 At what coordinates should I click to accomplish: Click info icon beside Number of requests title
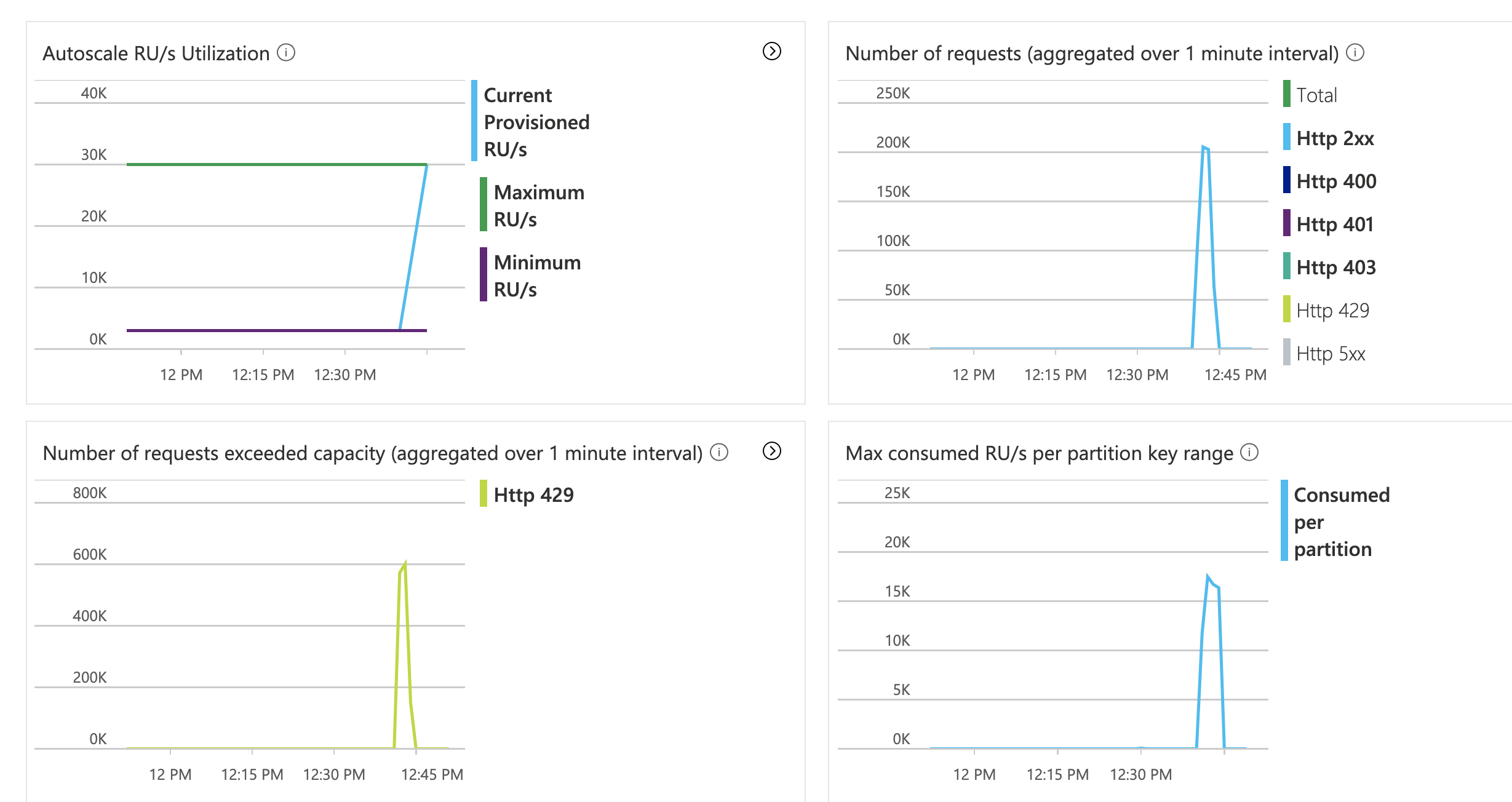1355,53
